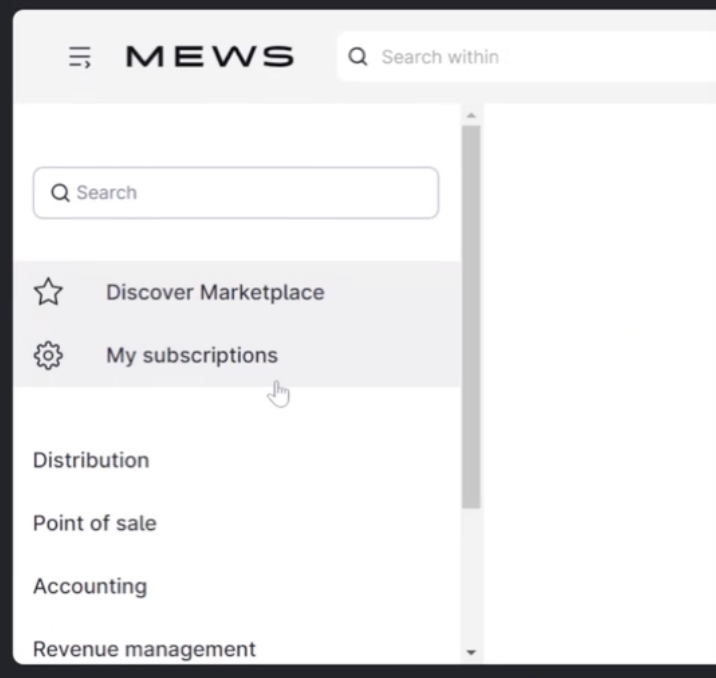Click the magnifier icon in the top search bar

[358, 57]
